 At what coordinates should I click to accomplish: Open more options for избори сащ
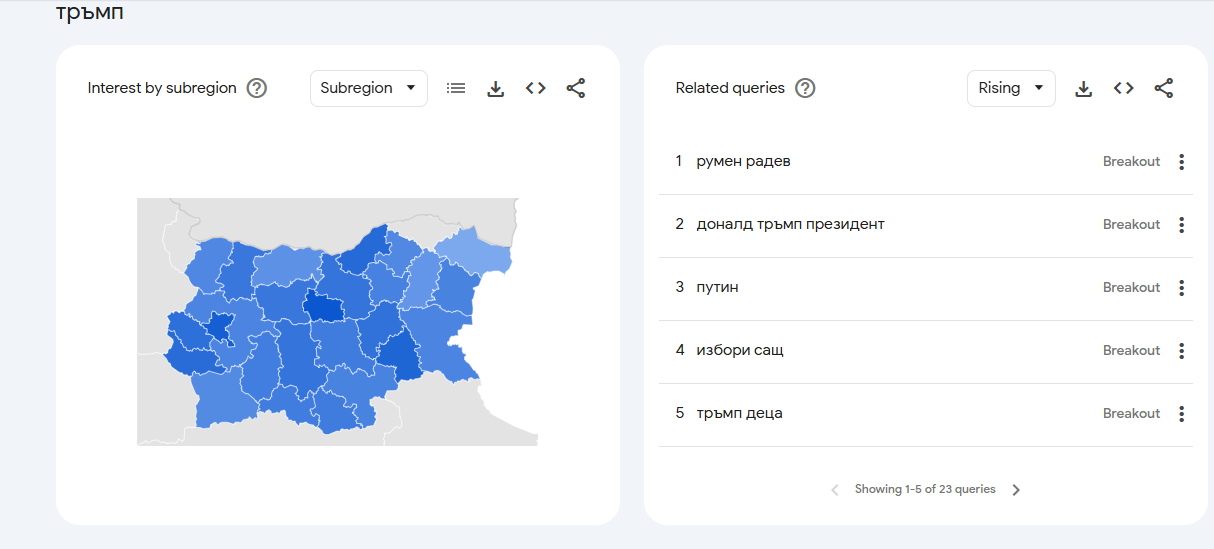coord(1181,351)
